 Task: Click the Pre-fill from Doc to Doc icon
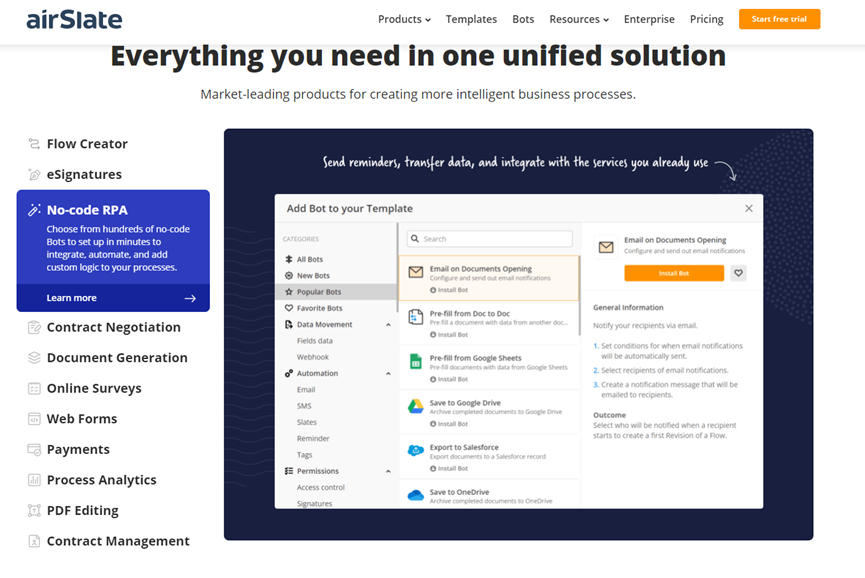click(415, 317)
